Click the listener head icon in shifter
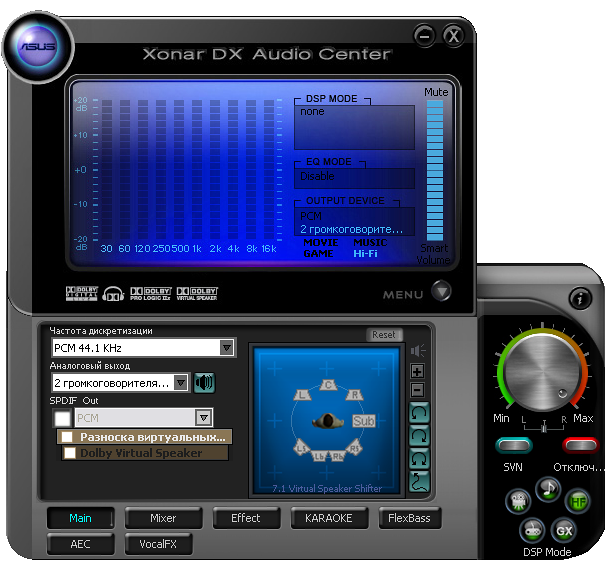 point(328,421)
